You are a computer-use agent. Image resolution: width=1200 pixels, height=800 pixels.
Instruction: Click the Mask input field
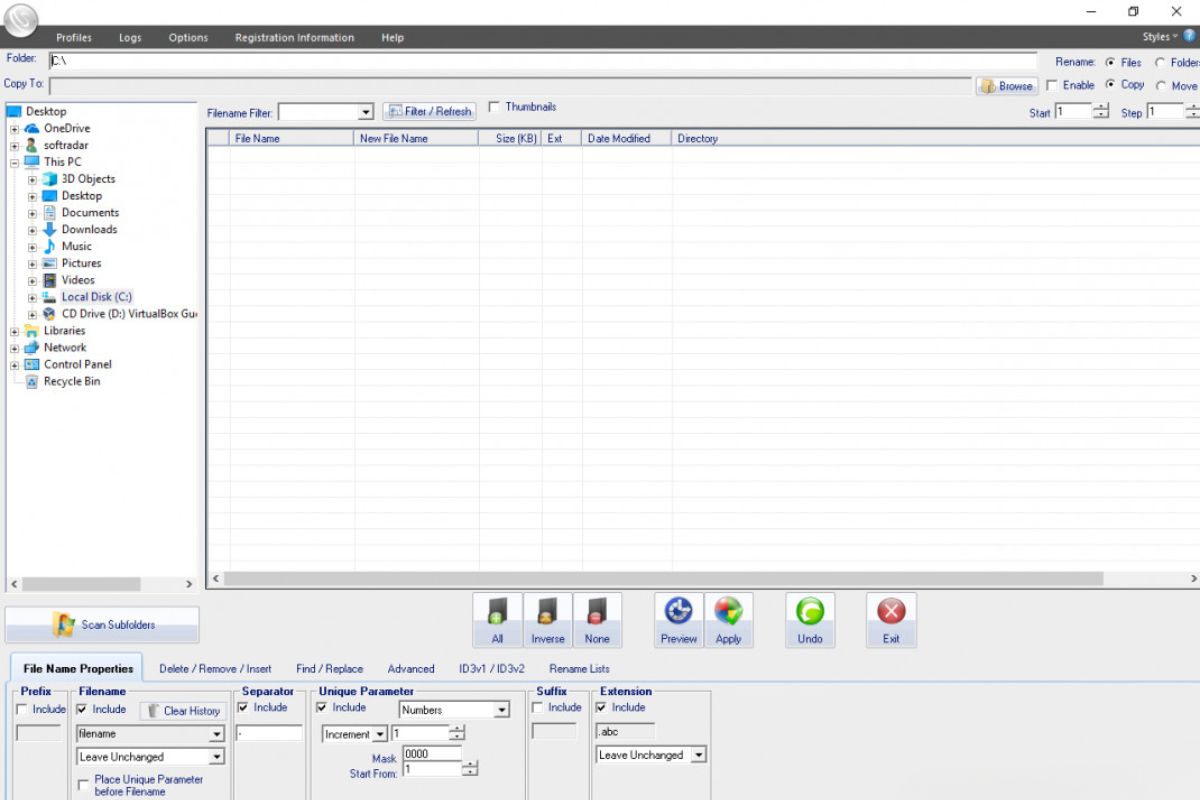pyautogui.click(x=432, y=754)
